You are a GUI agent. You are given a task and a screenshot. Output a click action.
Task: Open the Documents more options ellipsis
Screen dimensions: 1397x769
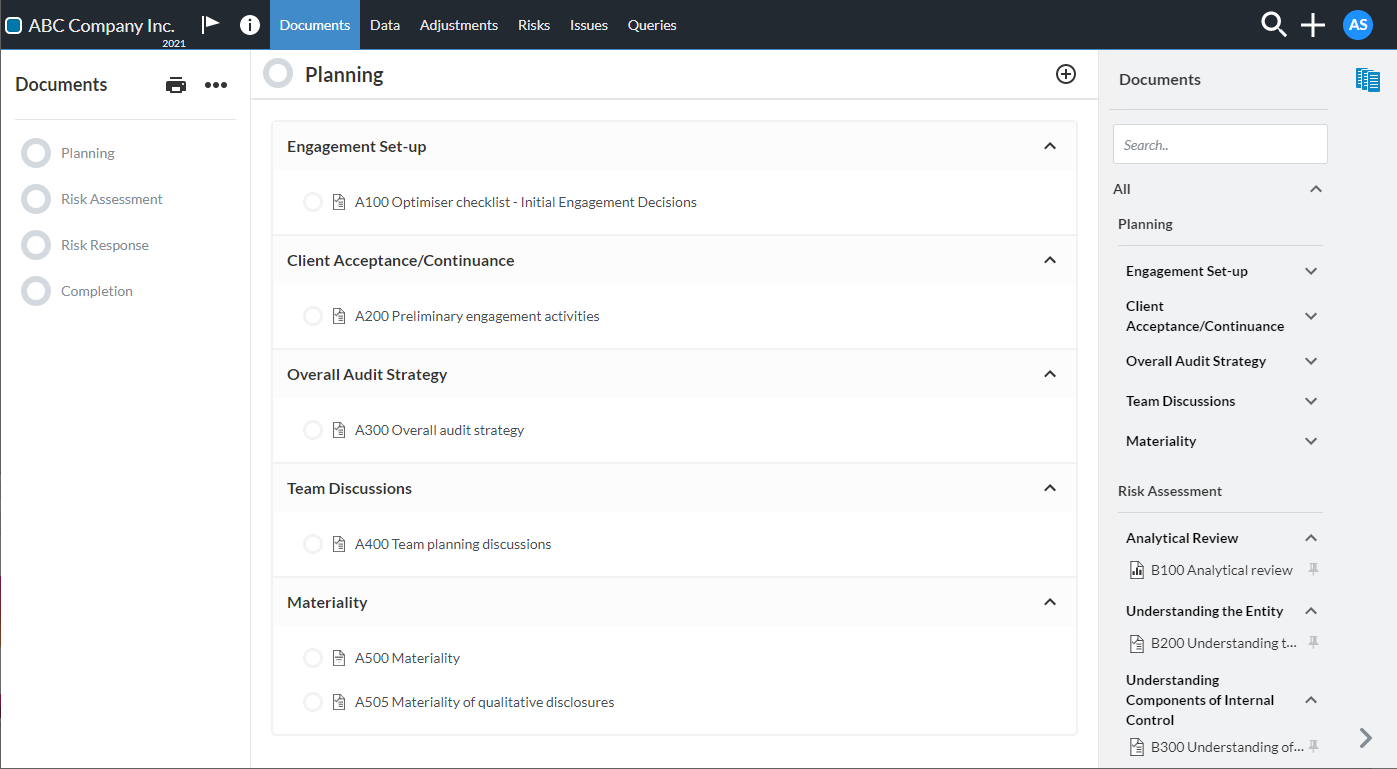point(216,85)
